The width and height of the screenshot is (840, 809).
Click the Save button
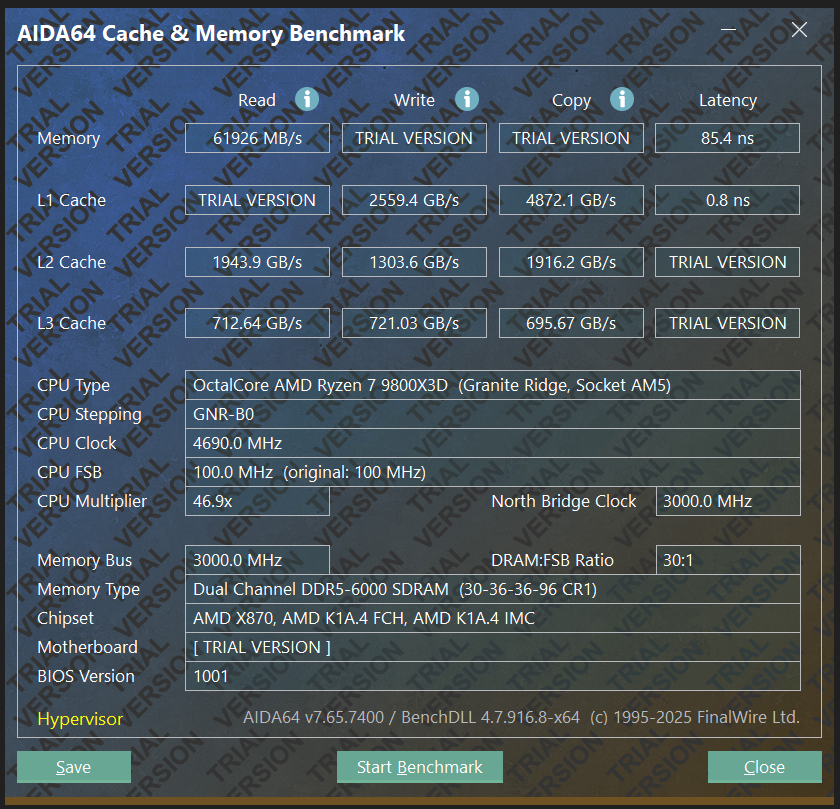pyautogui.click(x=74, y=767)
